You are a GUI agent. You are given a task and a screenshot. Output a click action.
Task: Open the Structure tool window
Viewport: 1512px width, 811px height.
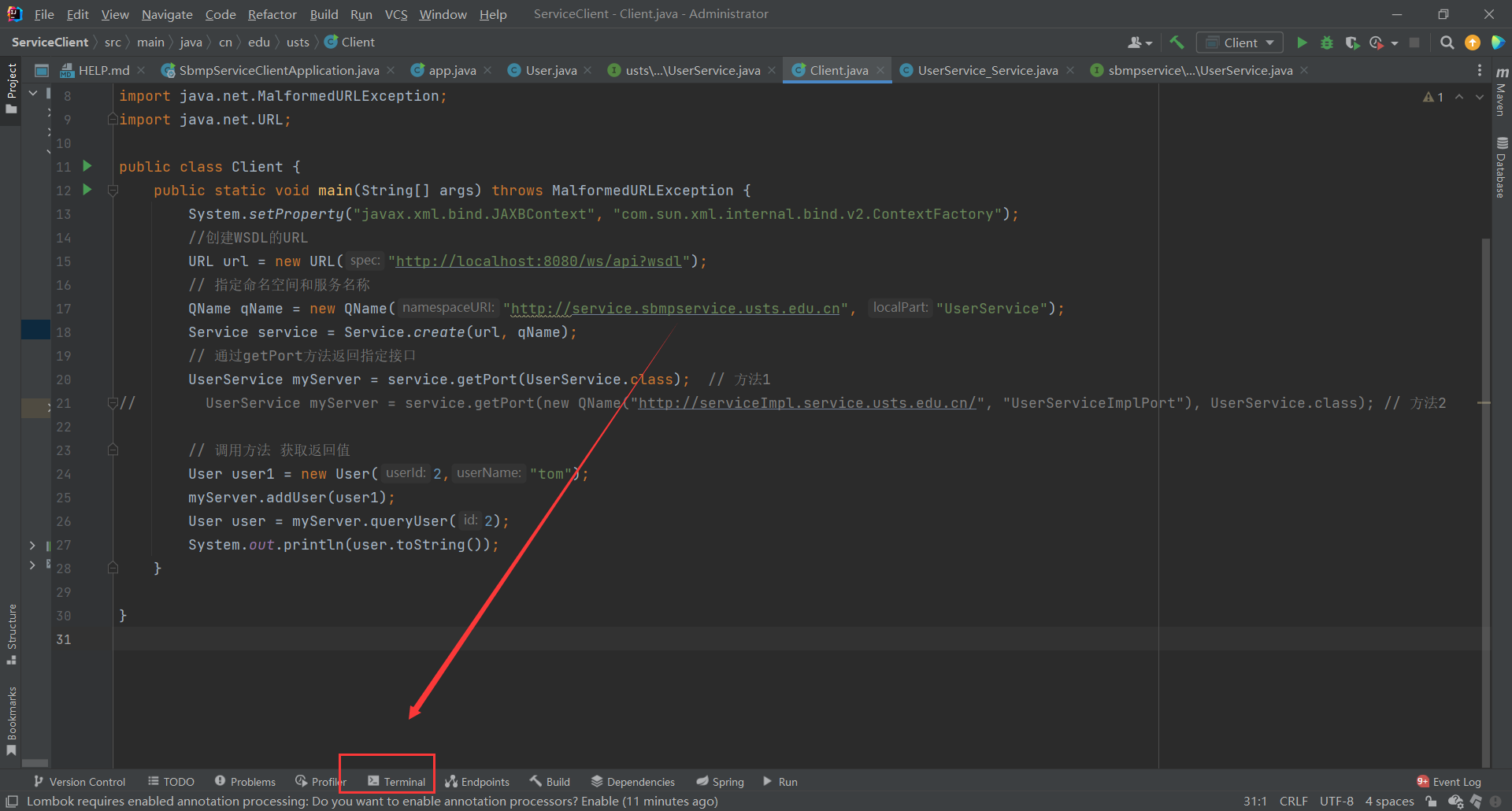(x=11, y=635)
